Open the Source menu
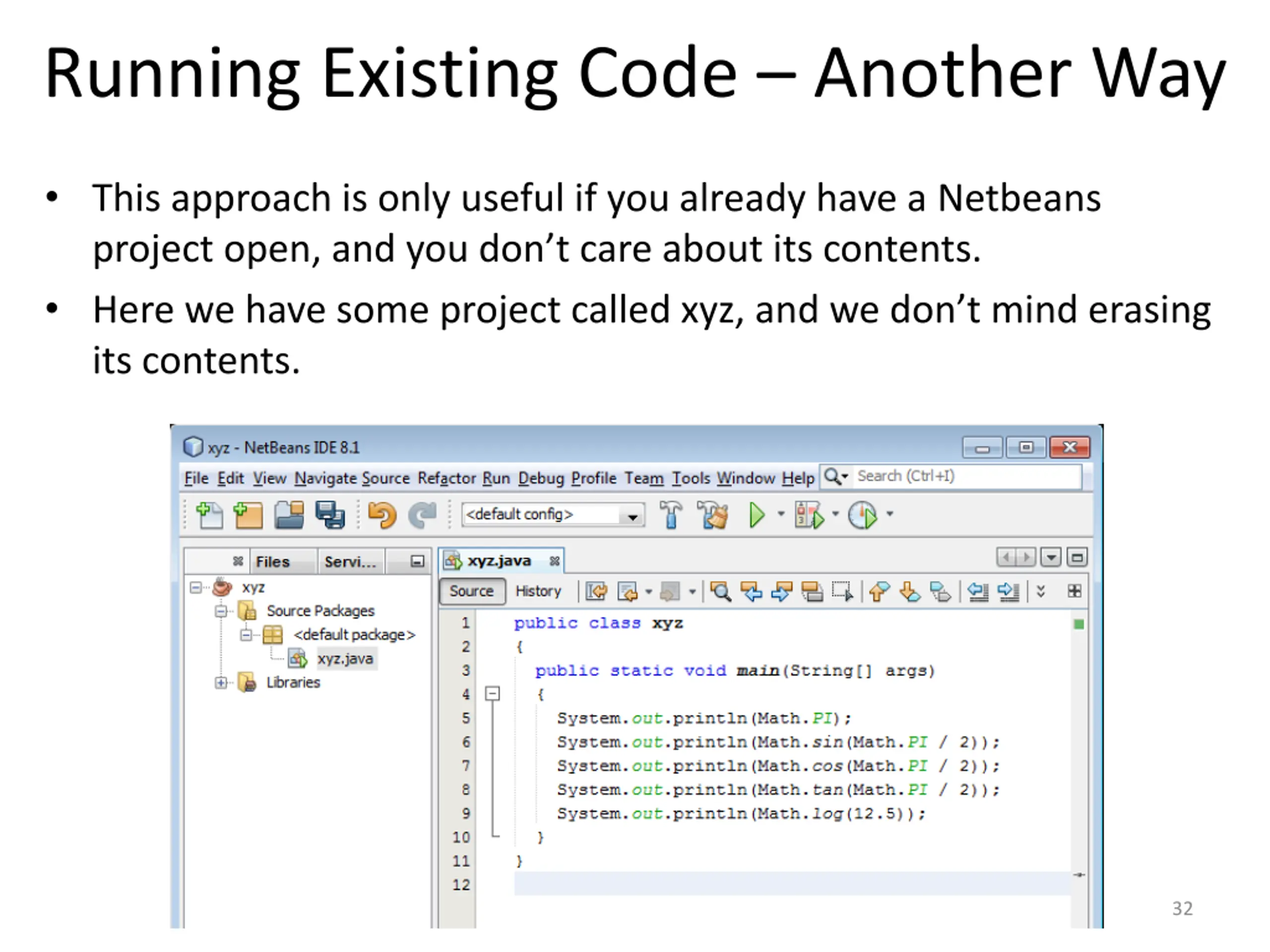The image size is (1270, 952). point(386,478)
